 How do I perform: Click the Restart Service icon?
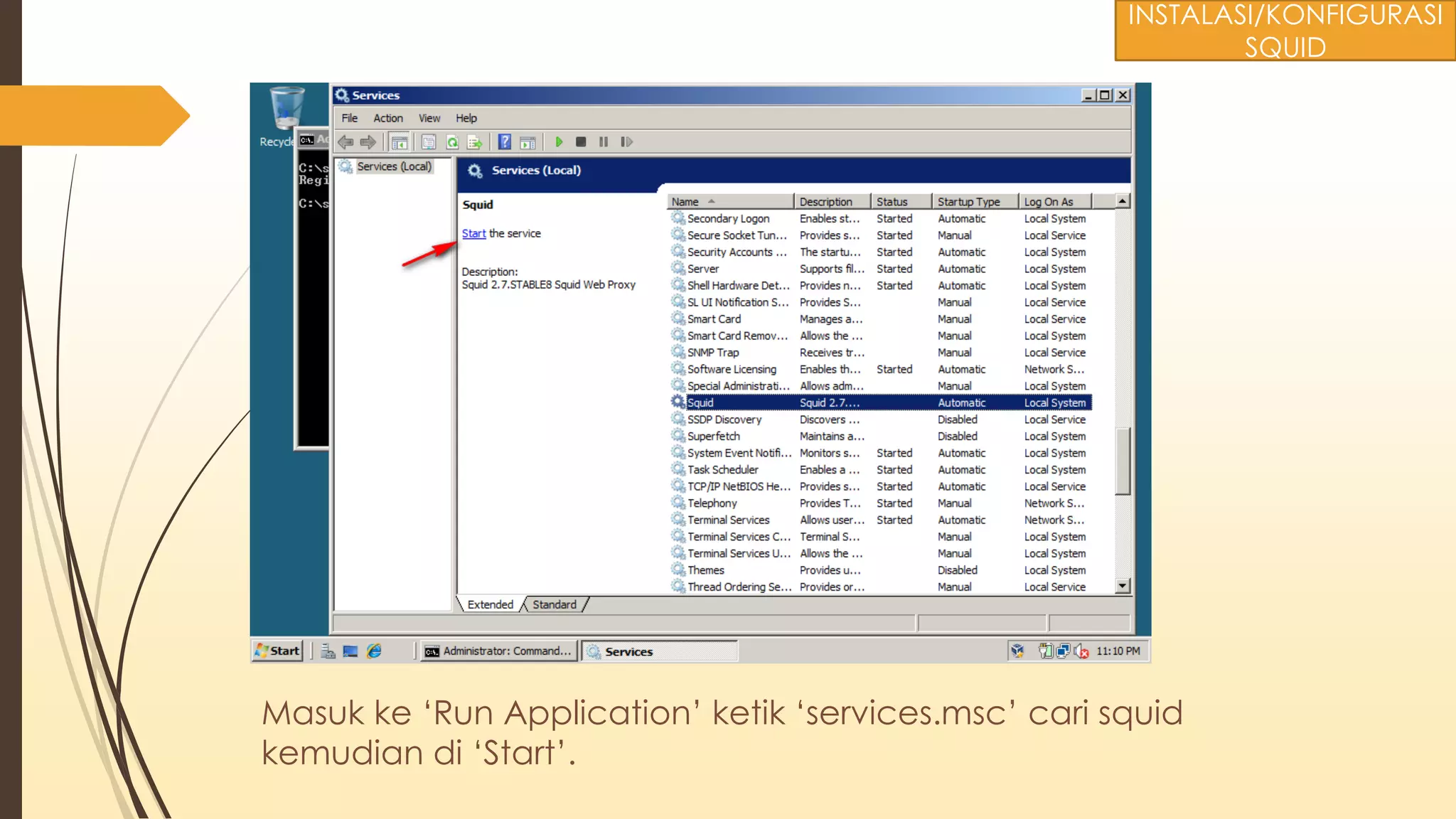click(x=626, y=142)
